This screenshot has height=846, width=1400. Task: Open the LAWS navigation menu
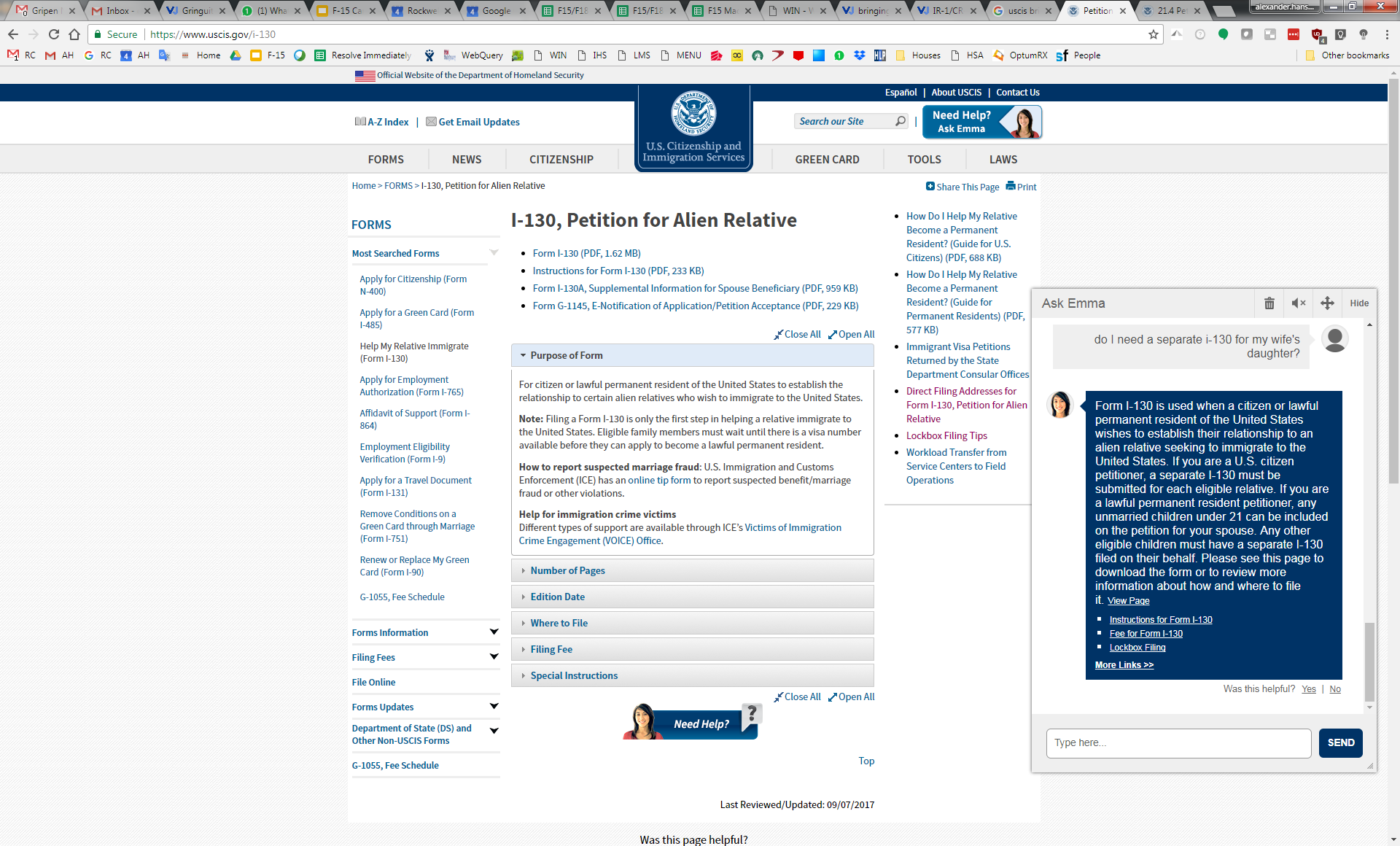[x=1003, y=159]
